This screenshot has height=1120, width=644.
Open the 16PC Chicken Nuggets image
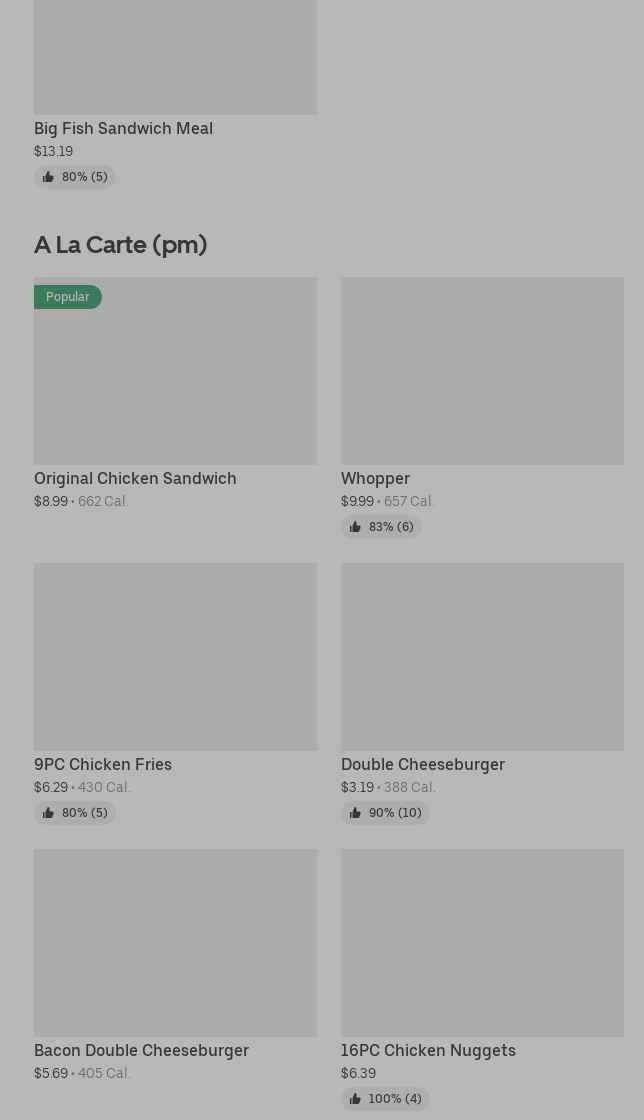[482, 943]
